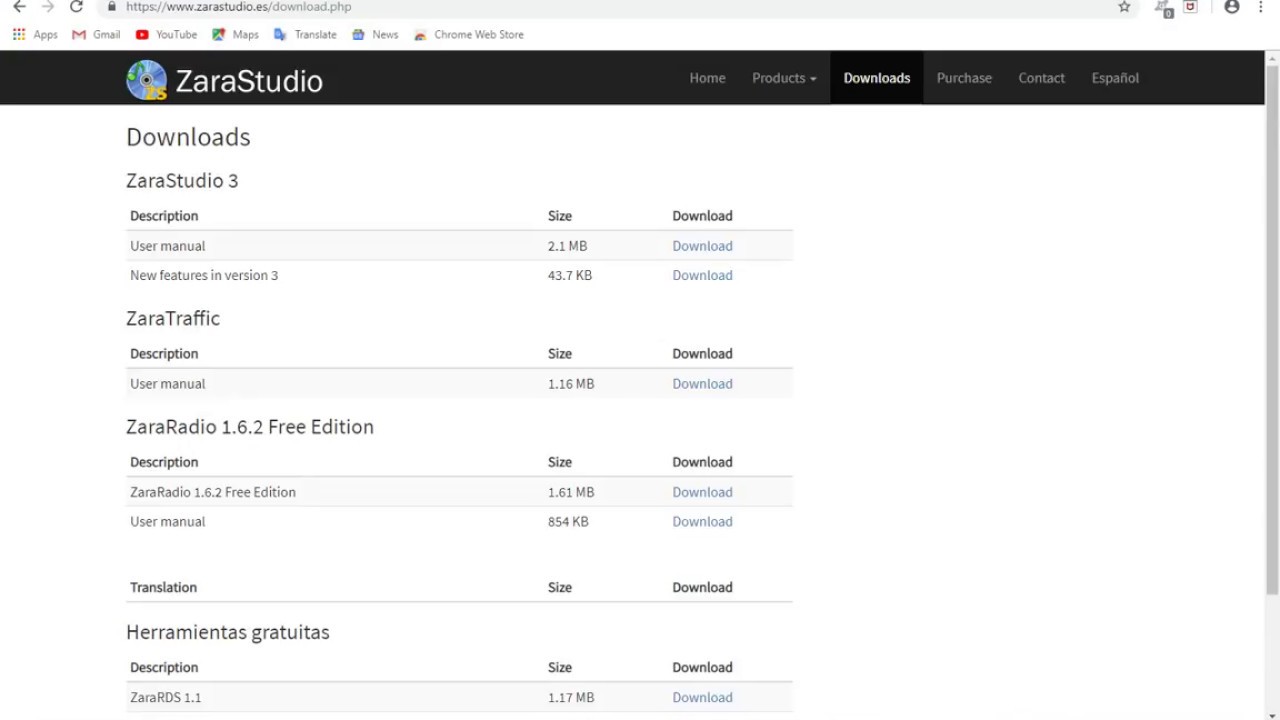
Task: Click the padlock site security icon
Action: point(111,6)
